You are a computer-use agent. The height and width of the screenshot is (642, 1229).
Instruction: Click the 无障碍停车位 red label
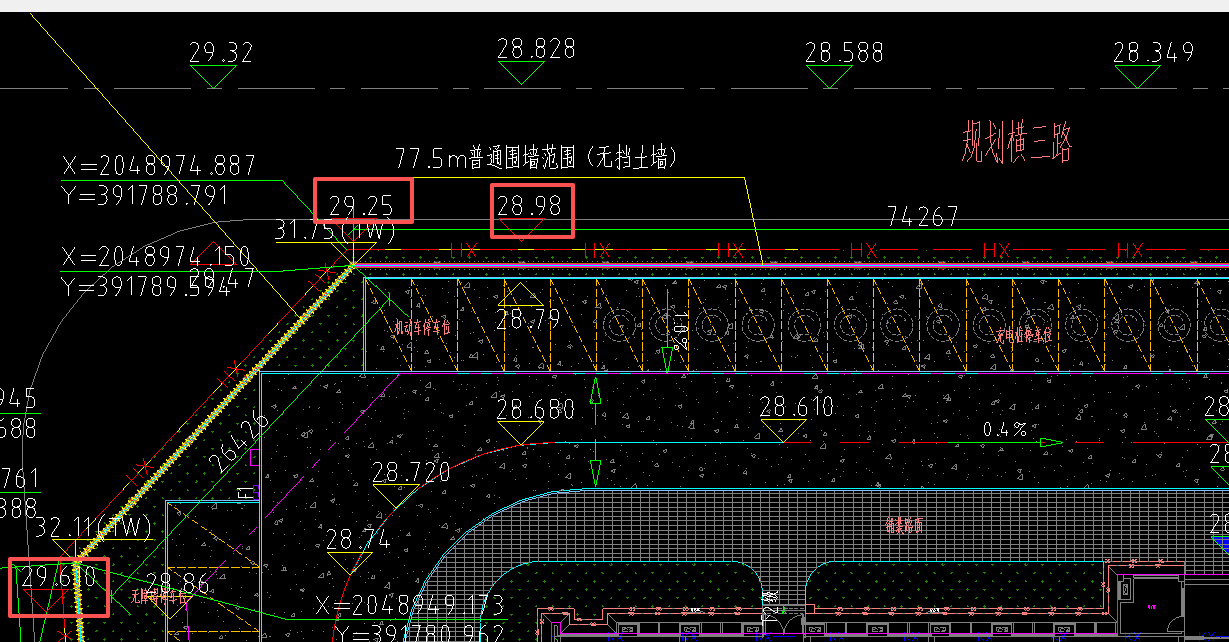click(161, 596)
